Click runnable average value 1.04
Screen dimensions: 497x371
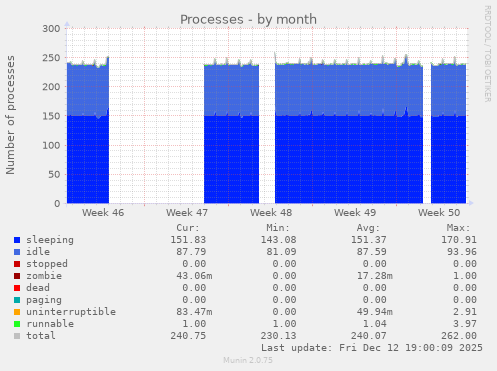[375, 324]
